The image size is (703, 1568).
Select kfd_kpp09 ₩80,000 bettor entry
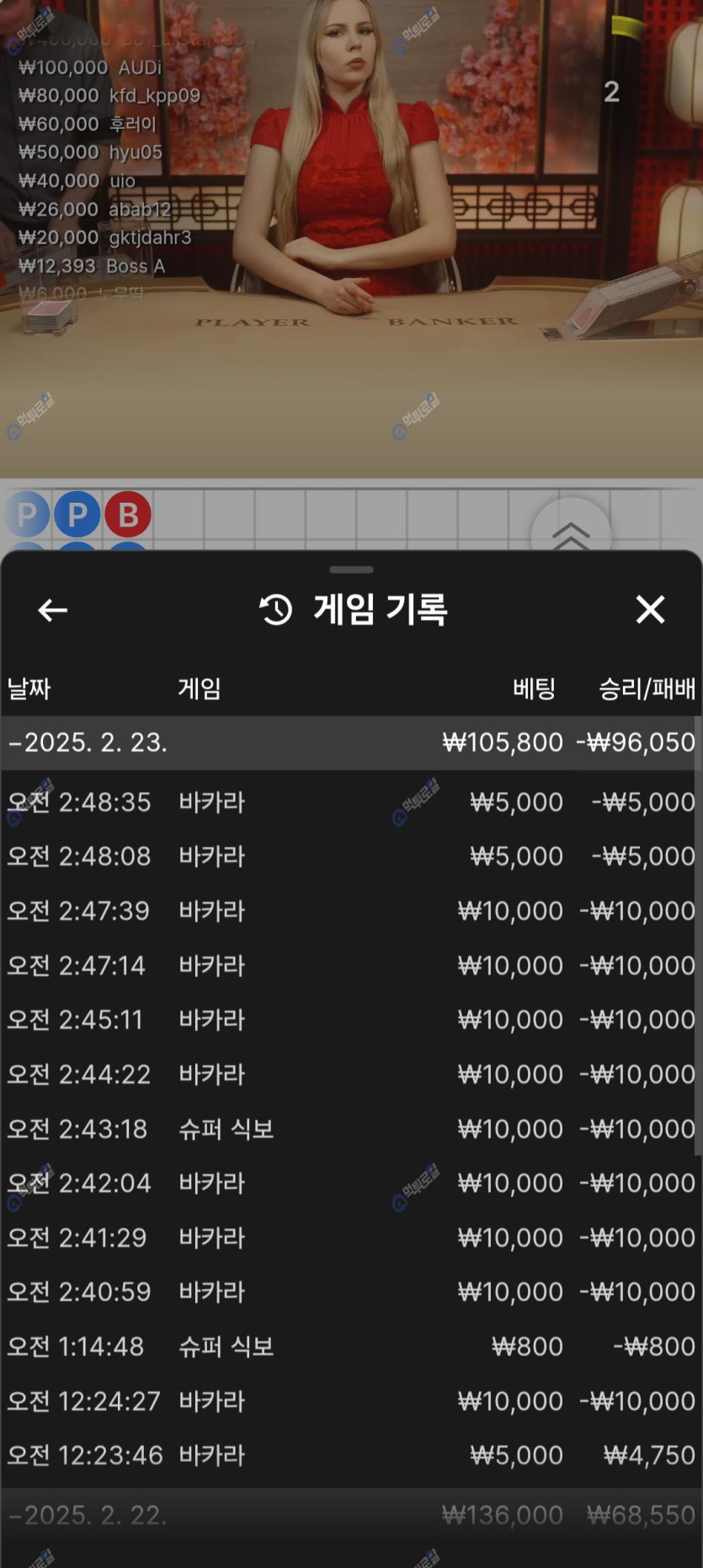click(109, 96)
